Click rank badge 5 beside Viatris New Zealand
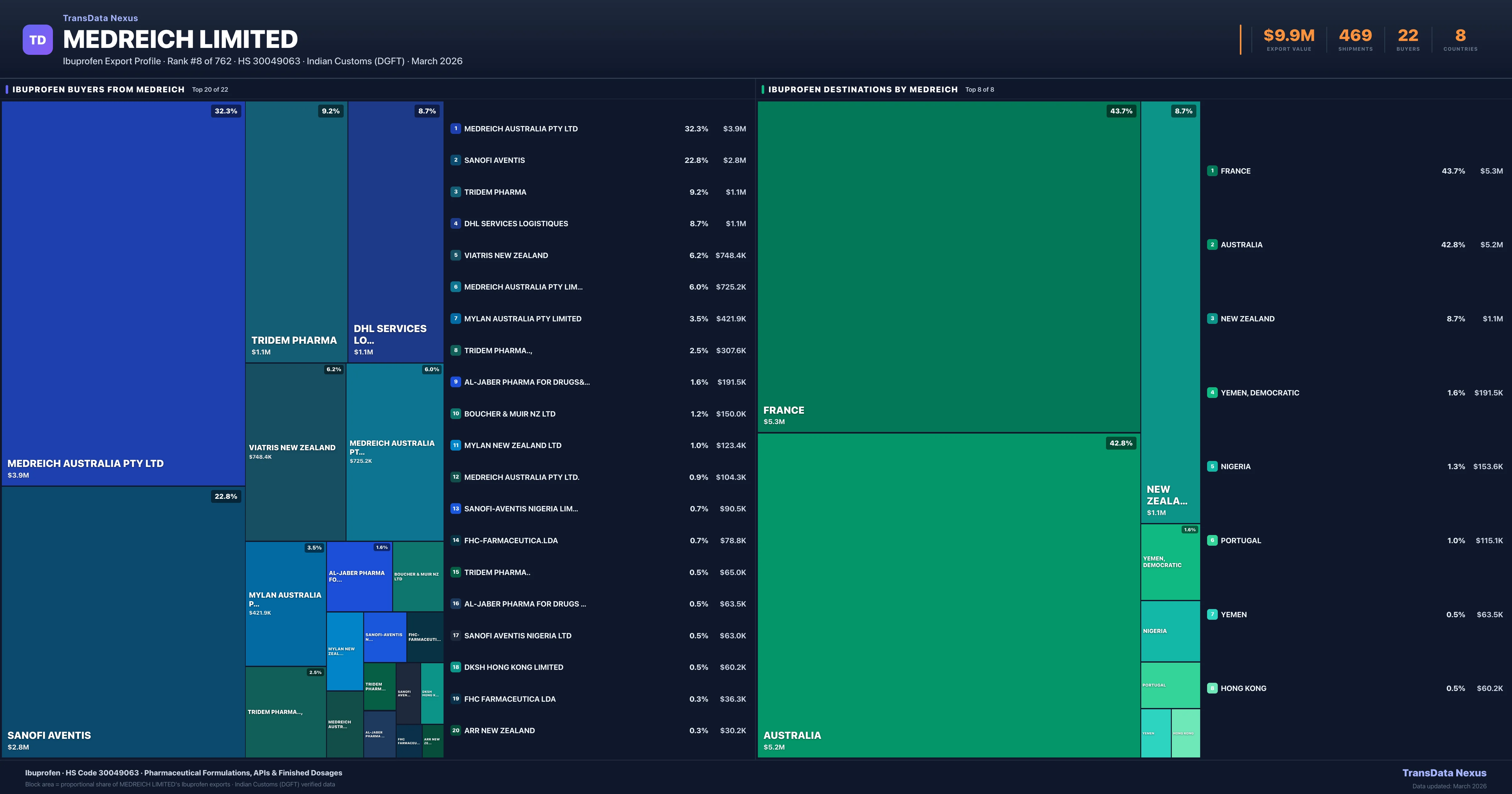 (455, 255)
